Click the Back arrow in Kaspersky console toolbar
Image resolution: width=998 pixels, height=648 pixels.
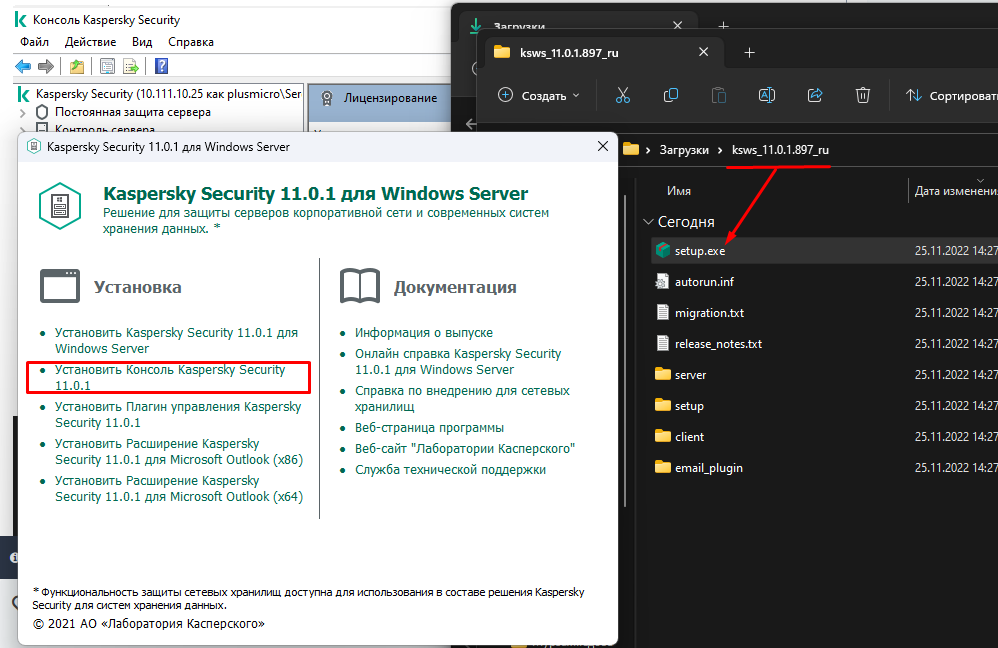pos(23,66)
